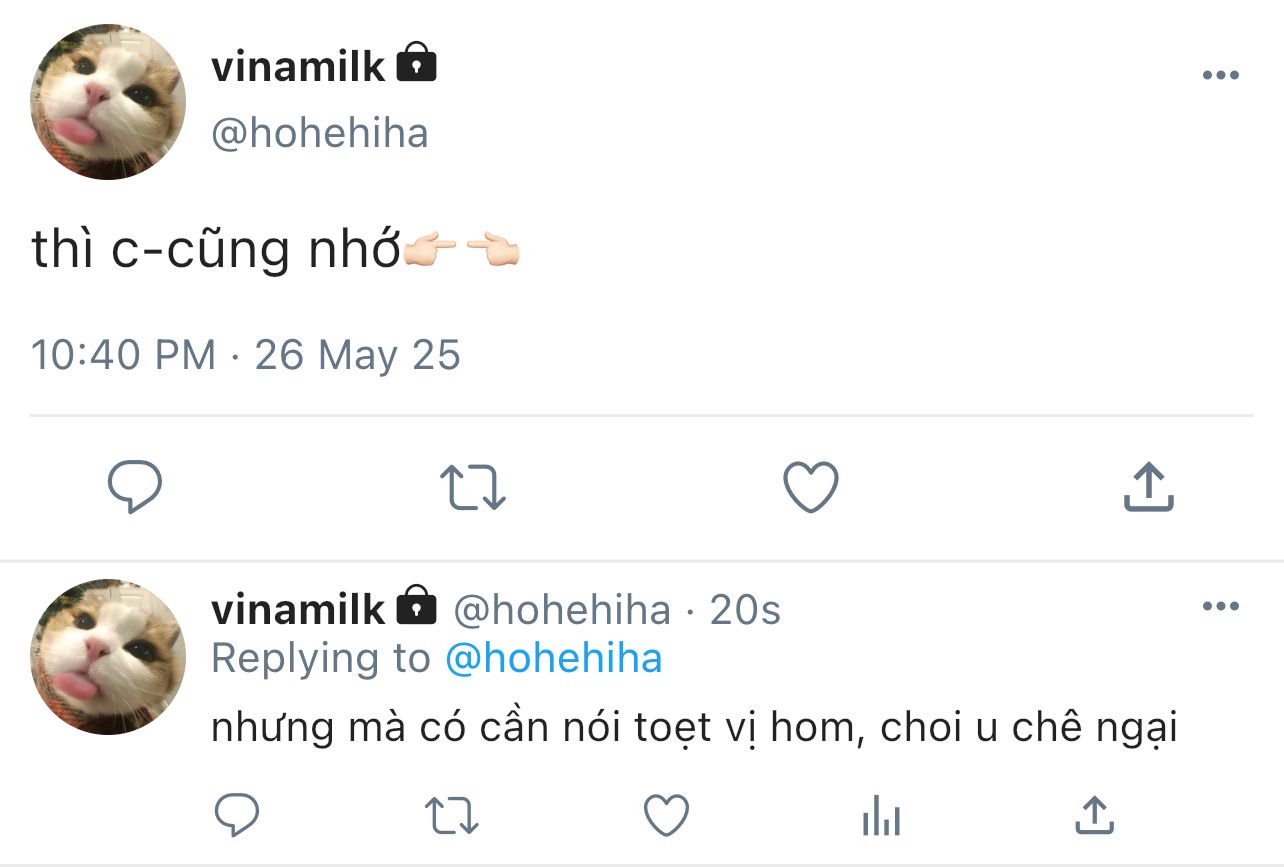Click the 10:40 PM · 26 May 25 timestamp
Image resolution: width=1284 pixels, height=867 pixels.
click(246, 355)
